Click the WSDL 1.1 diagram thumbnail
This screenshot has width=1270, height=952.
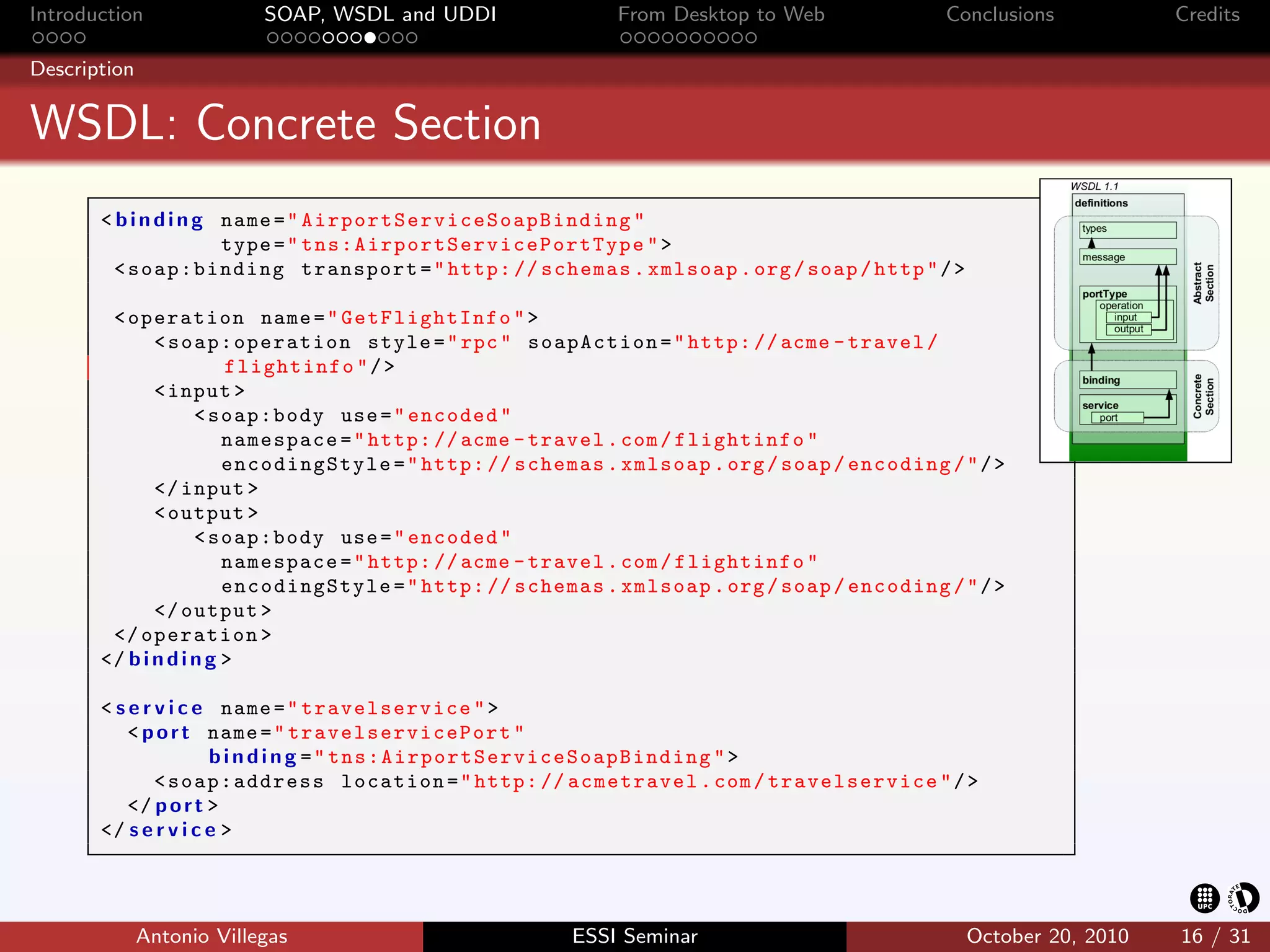coord(1135,320)
